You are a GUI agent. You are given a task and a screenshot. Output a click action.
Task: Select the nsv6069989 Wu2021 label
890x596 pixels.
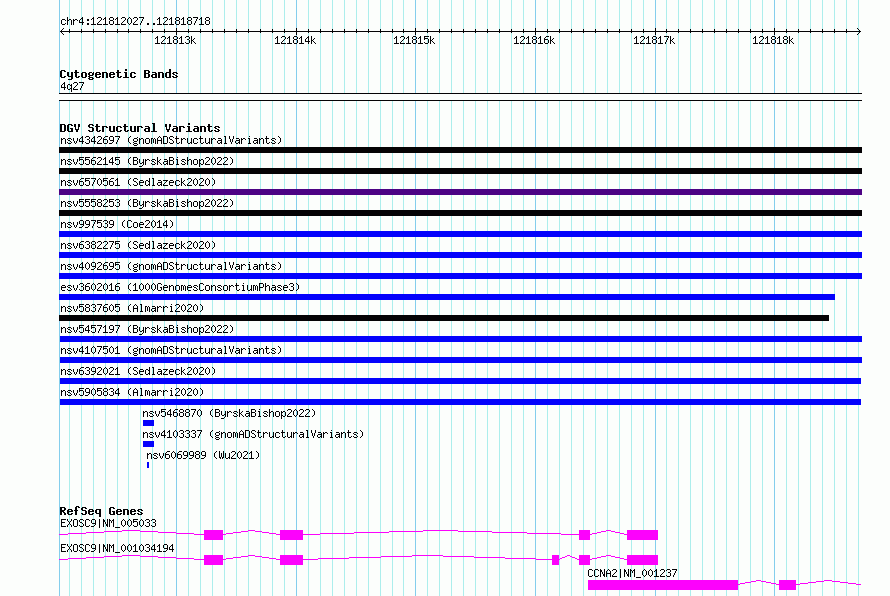tap(203, 455)
